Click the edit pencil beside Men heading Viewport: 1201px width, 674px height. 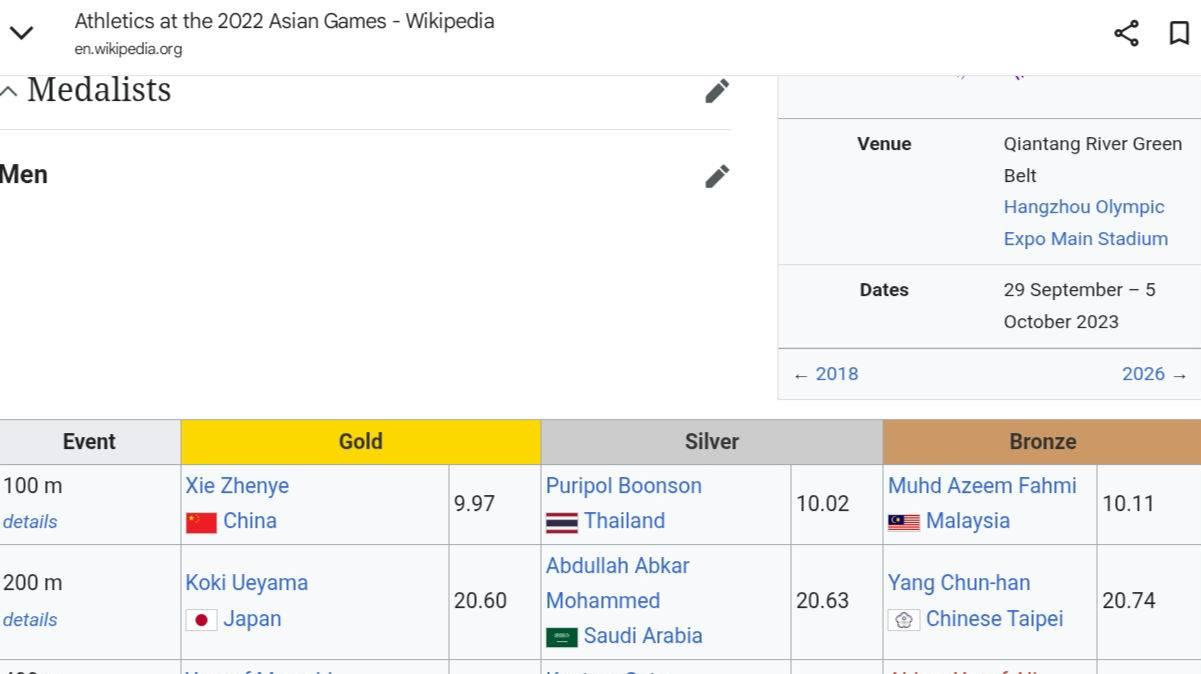717,176
